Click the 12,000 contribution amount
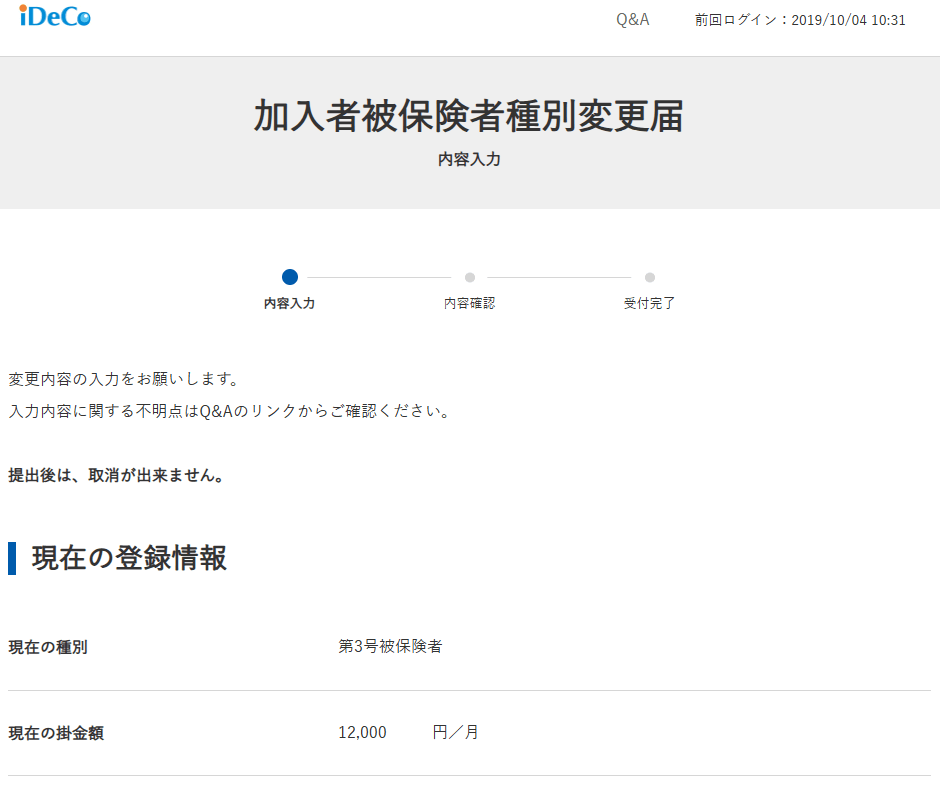Viewport: 943px width, 787px height. (x=362, y=733)
